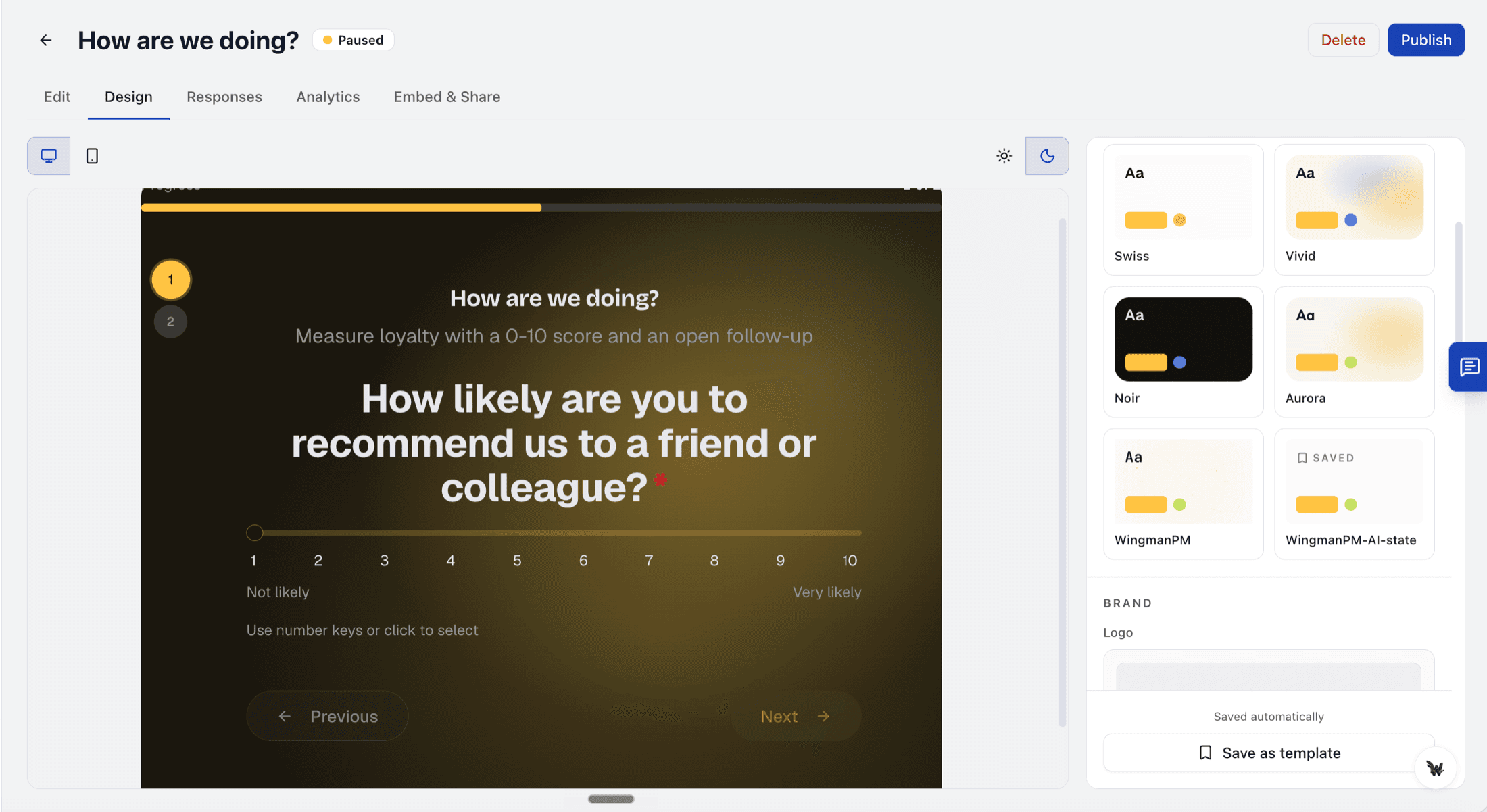Select the WingmanPM-AI-state saved template

pyautogui.click(x=1355, y=494)
